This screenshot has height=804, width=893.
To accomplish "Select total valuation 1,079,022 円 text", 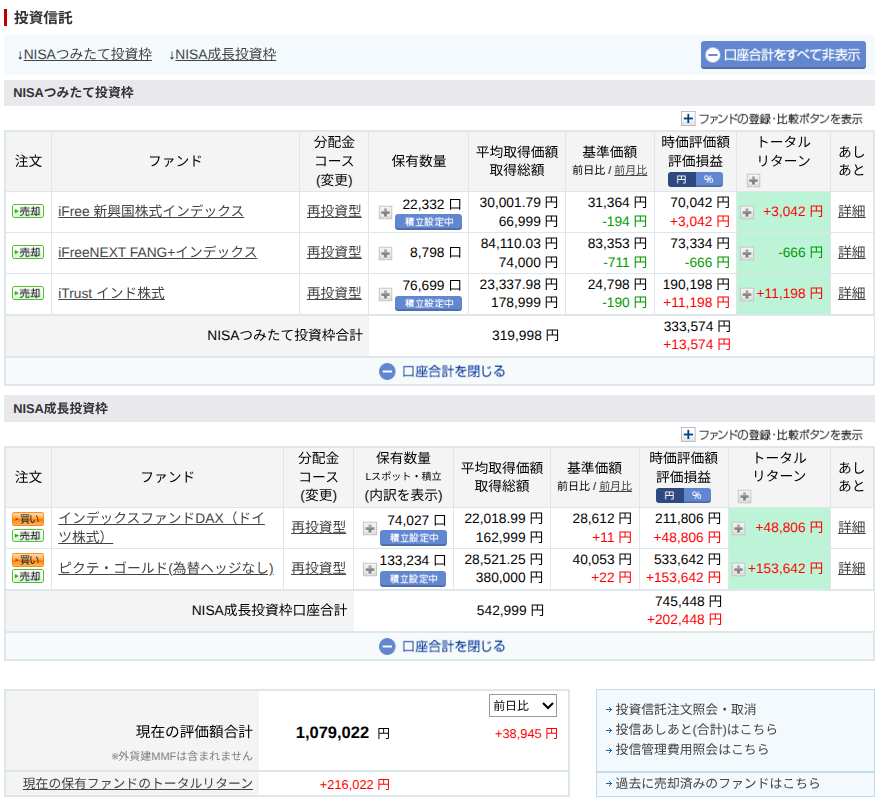I will point(342,733).
